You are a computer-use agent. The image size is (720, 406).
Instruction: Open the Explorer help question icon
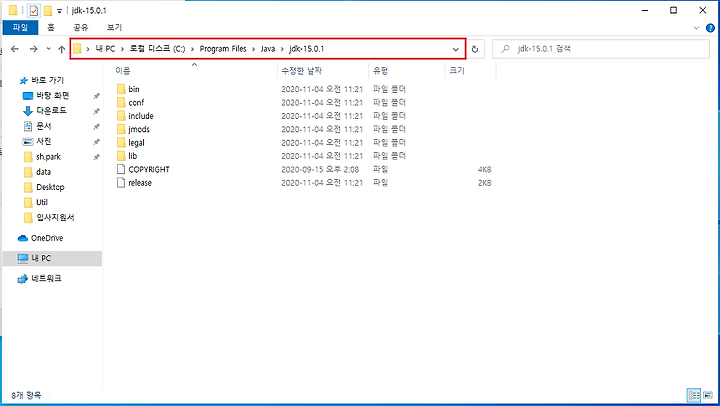tap(710, 28)
